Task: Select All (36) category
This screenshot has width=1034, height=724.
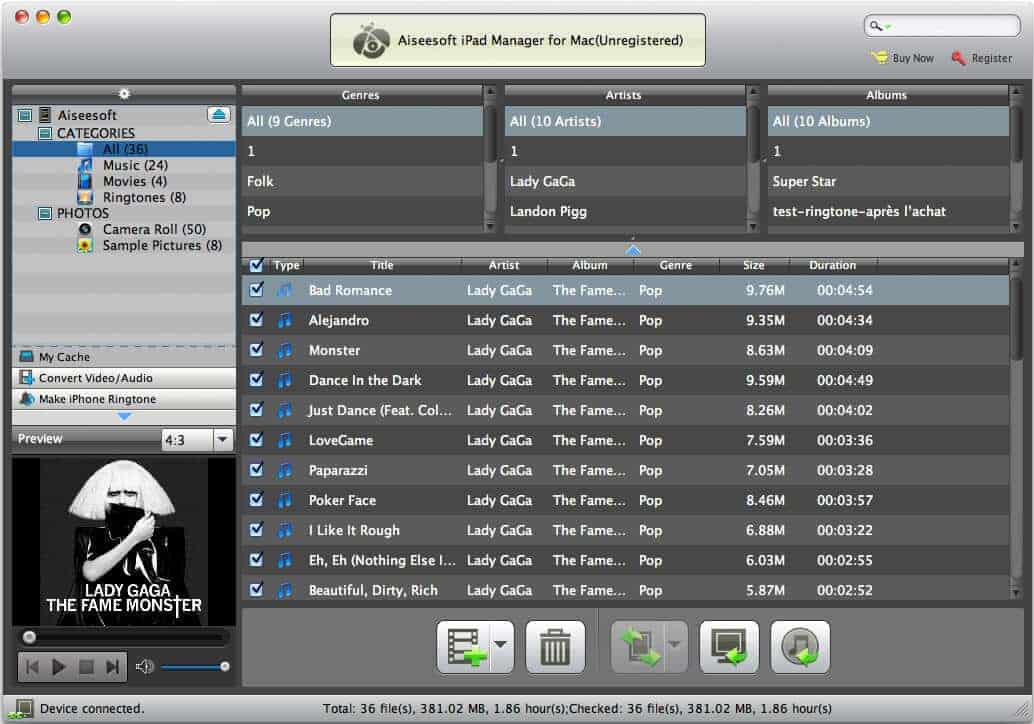Action: (x=124, y=149)
